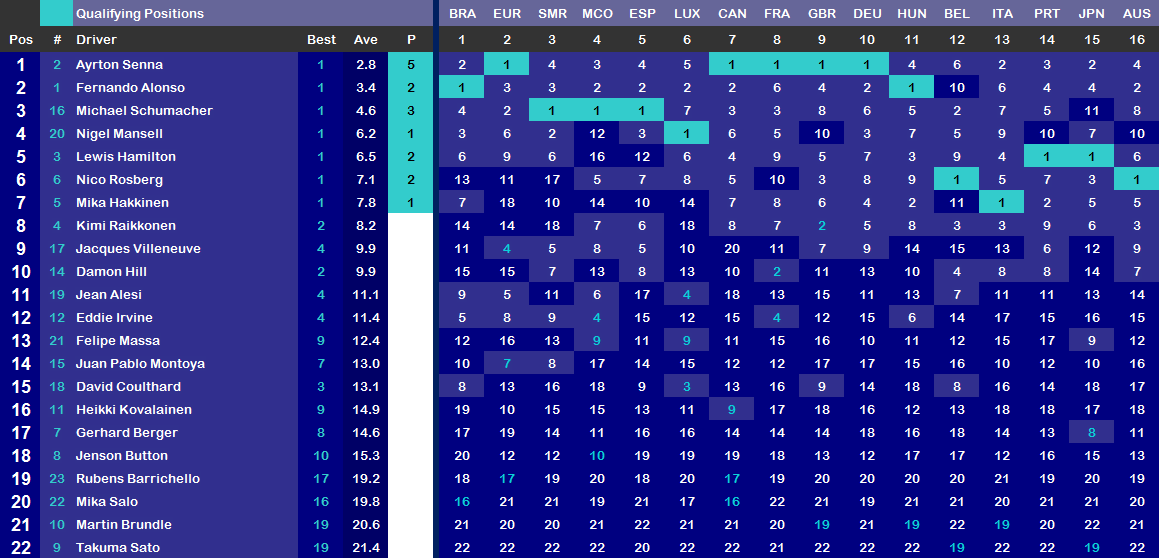Viewport: 1159px width, 558px height.
Task: Select the SMR race column header
Action: [x=552, y=14]
